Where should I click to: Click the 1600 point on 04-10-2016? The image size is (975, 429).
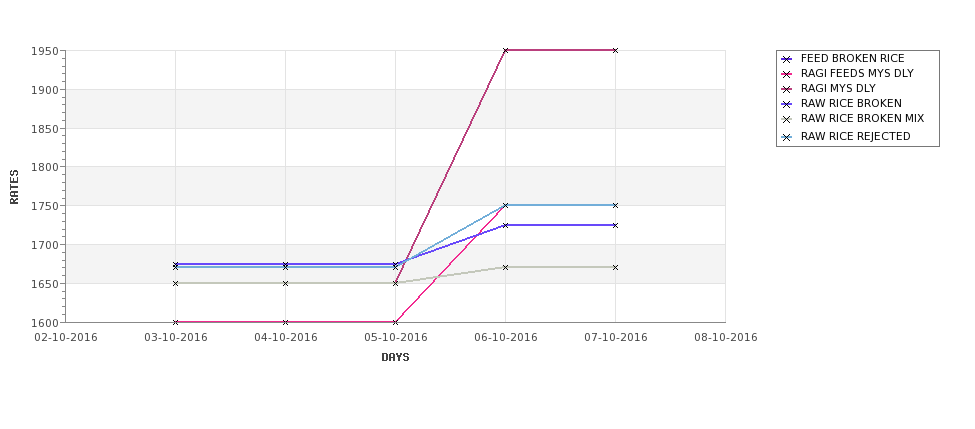tap(285, 322)
